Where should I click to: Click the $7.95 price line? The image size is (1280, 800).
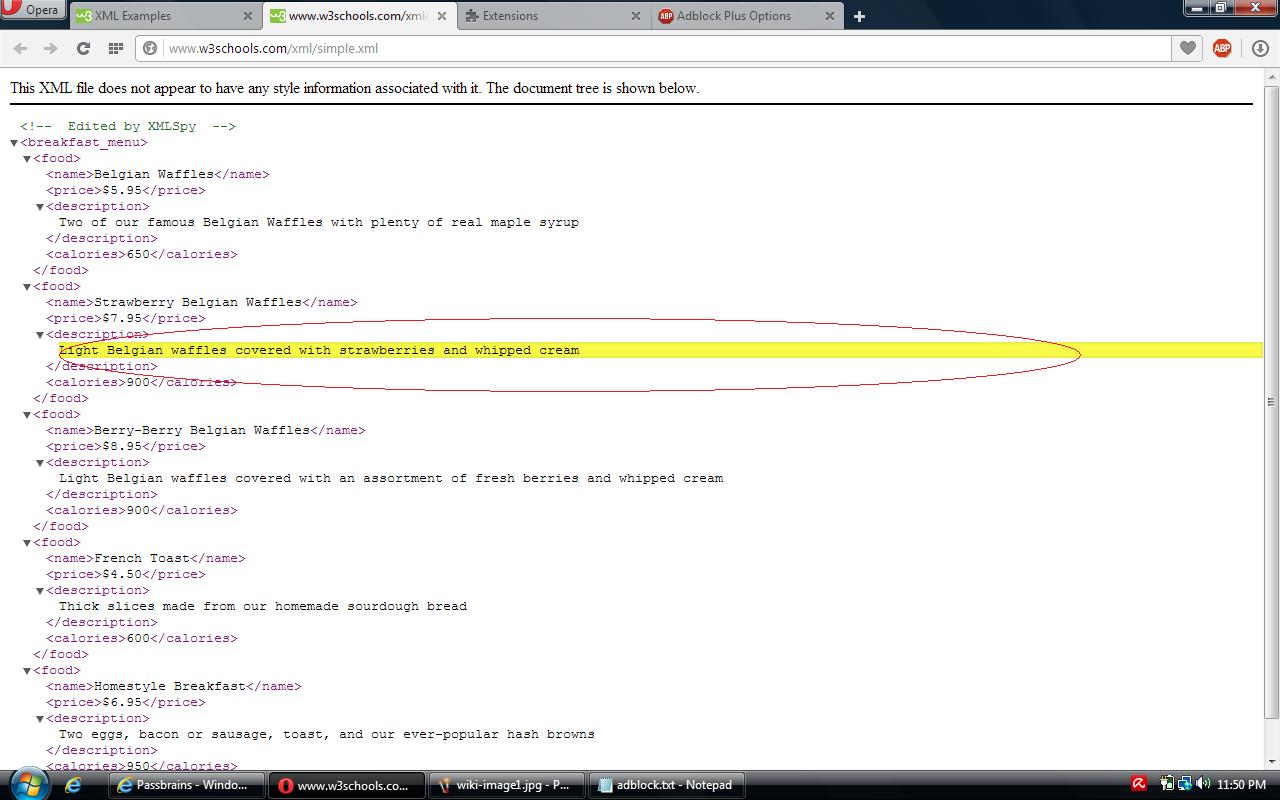click(x=125, y=318)
